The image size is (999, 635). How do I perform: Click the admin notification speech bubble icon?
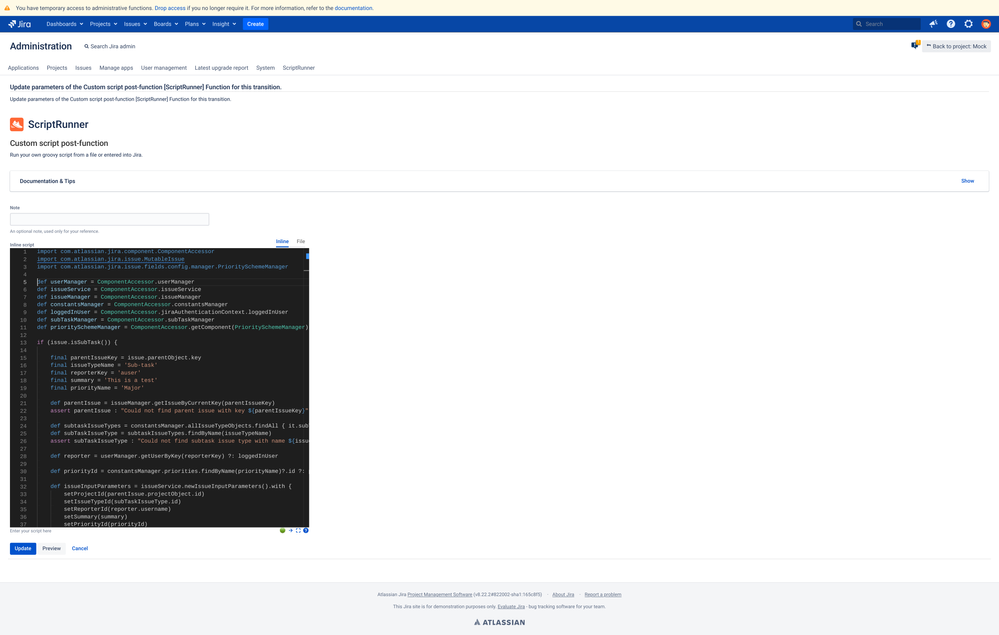click(x=916, y=45)
